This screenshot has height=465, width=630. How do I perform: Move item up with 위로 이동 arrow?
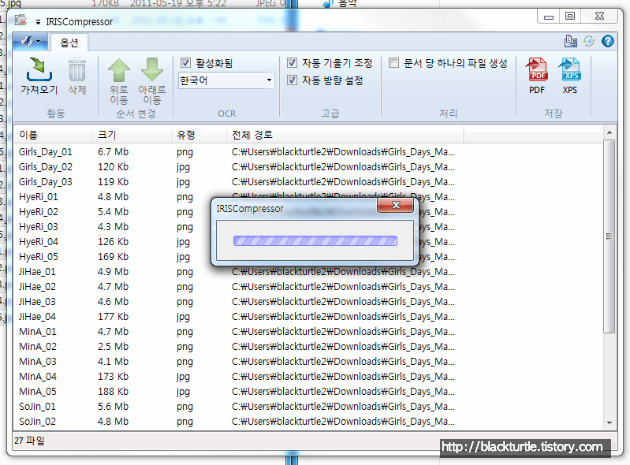point(119,70)
